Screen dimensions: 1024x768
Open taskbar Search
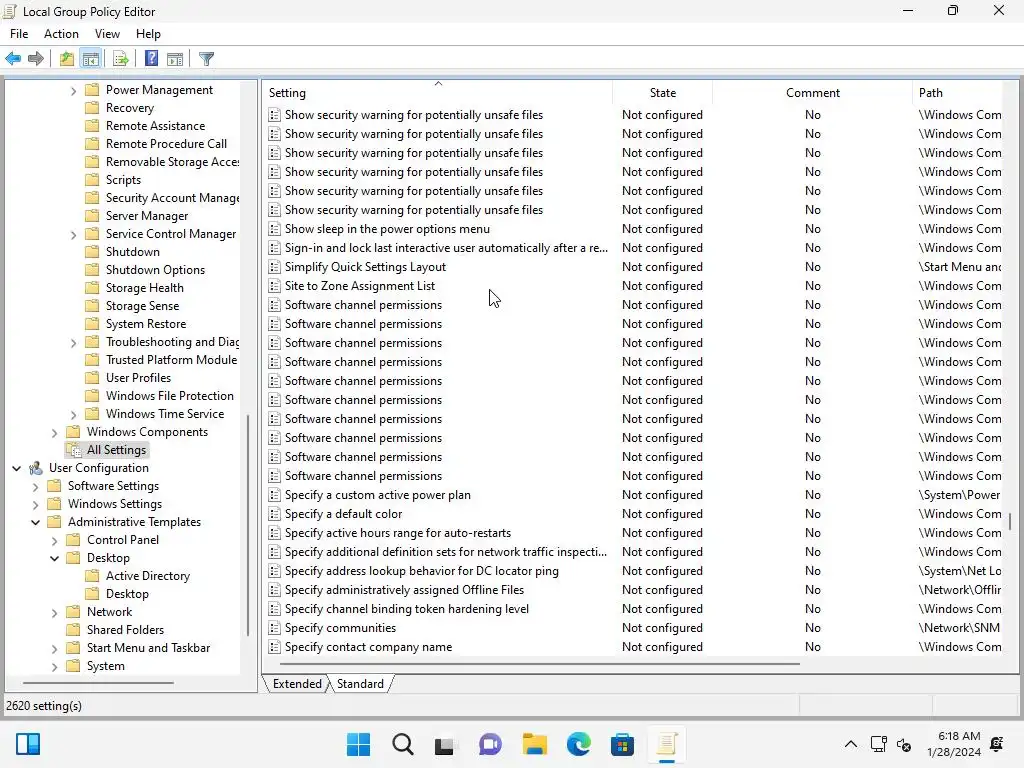(402, 744)
